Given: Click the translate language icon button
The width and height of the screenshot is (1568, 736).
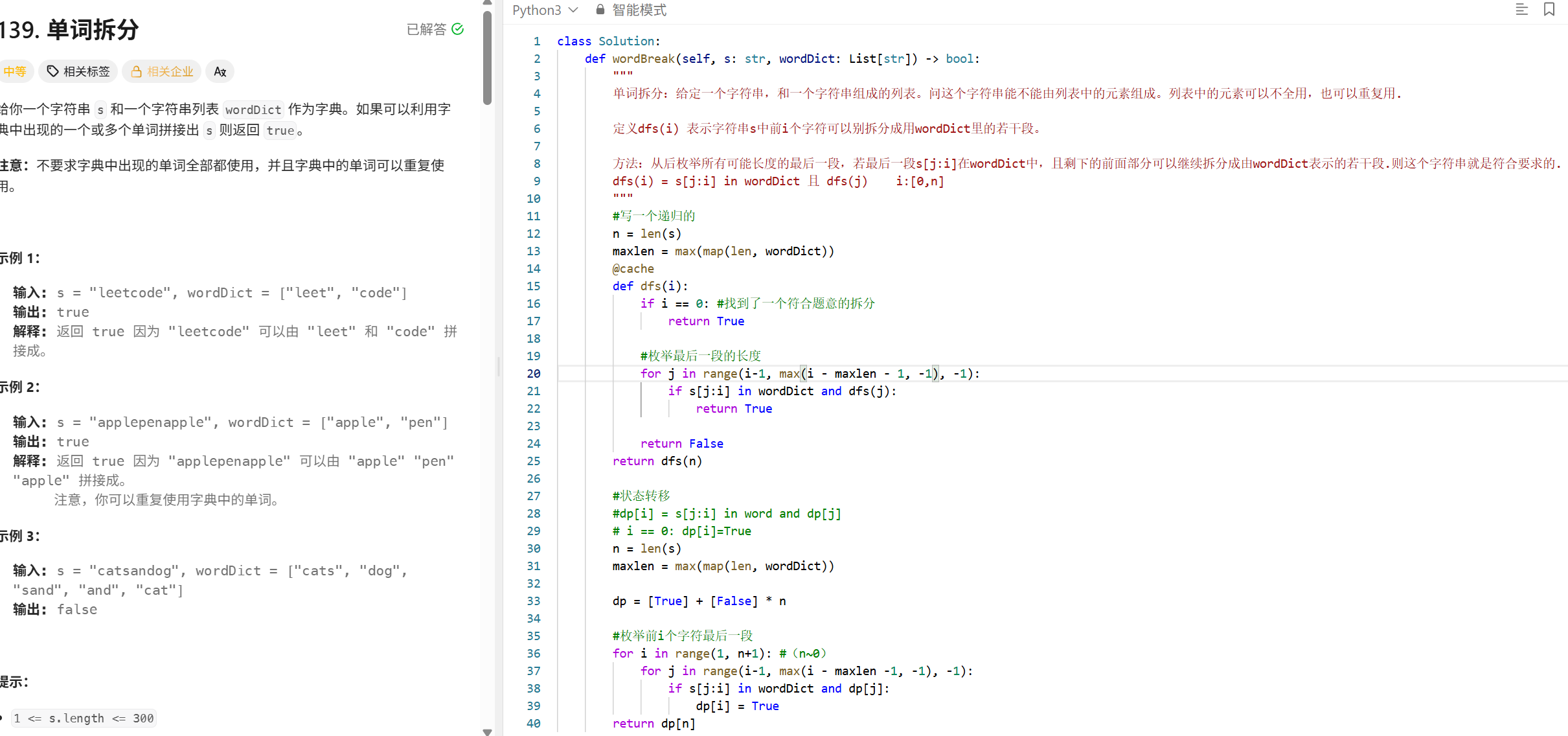Looking at the screenshot, I should tap(220, 71).
